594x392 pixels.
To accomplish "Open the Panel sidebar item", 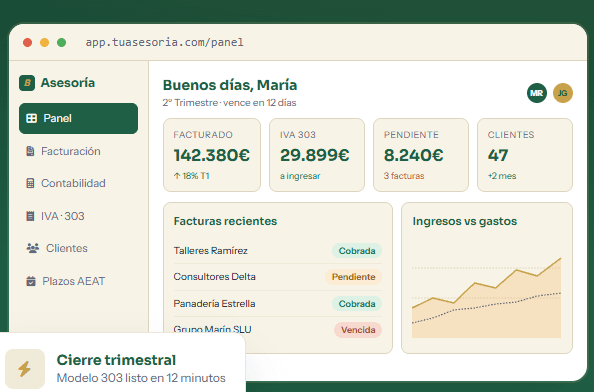I will [x=78, y=118].
